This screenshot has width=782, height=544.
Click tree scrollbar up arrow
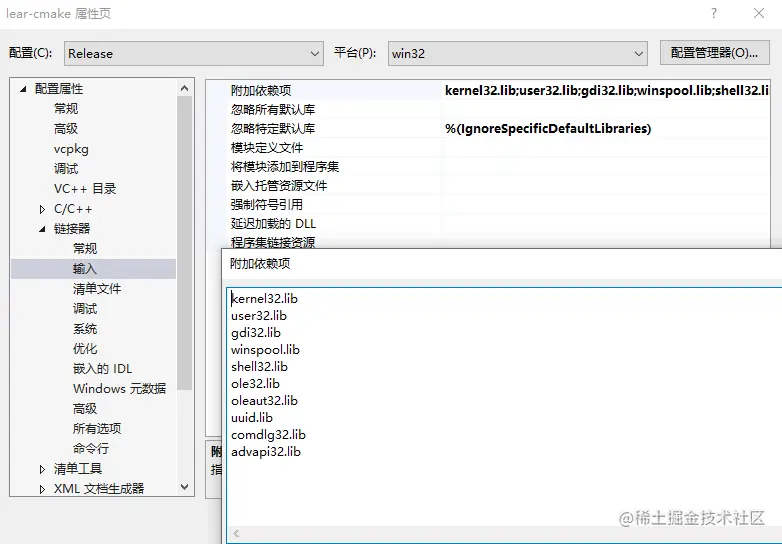click(185, 88)
